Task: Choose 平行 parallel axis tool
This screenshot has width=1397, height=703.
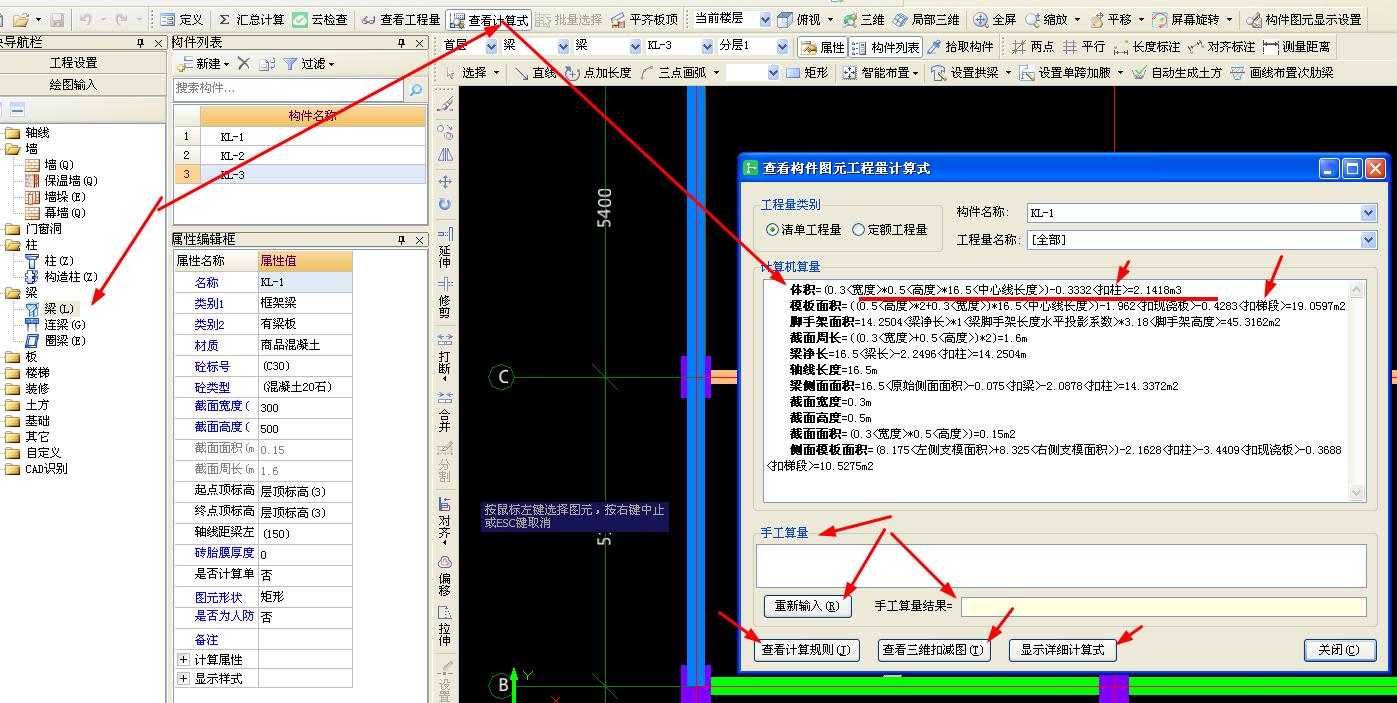Action: (1084, 47)
